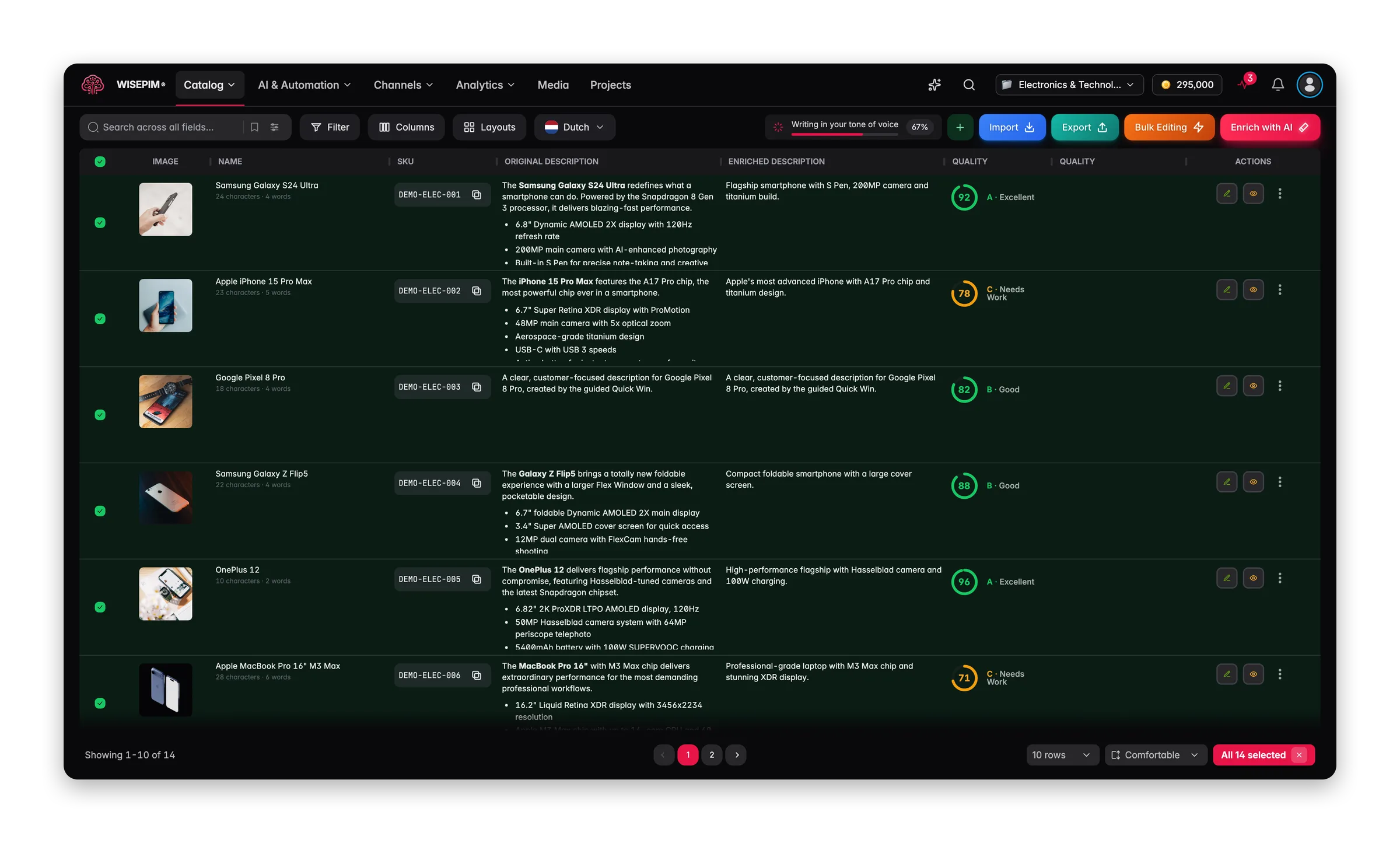Screen dimensions: 1400x843
Task: Open more actions for MacBook Pro 16" row
Action: click(x=1280, y=674)
